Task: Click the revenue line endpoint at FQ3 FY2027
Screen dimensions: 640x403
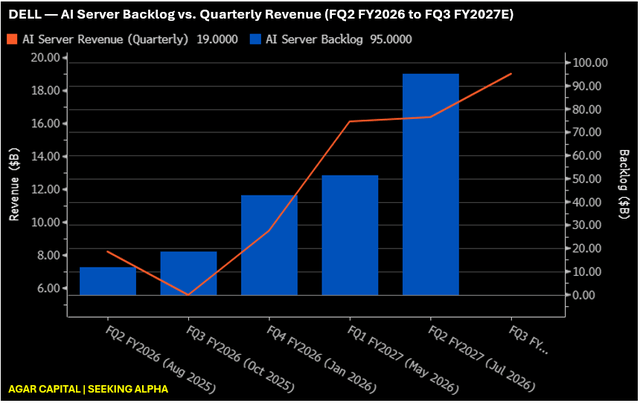Action: point(511,74)
